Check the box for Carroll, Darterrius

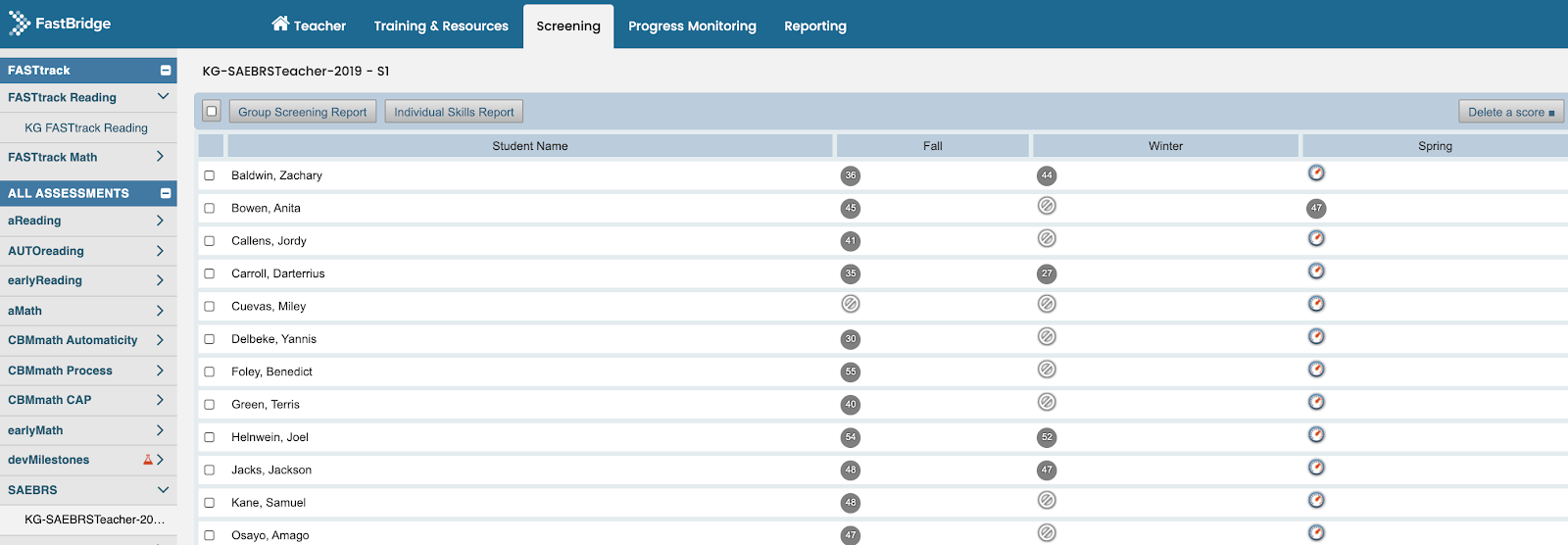click(209, 273)
